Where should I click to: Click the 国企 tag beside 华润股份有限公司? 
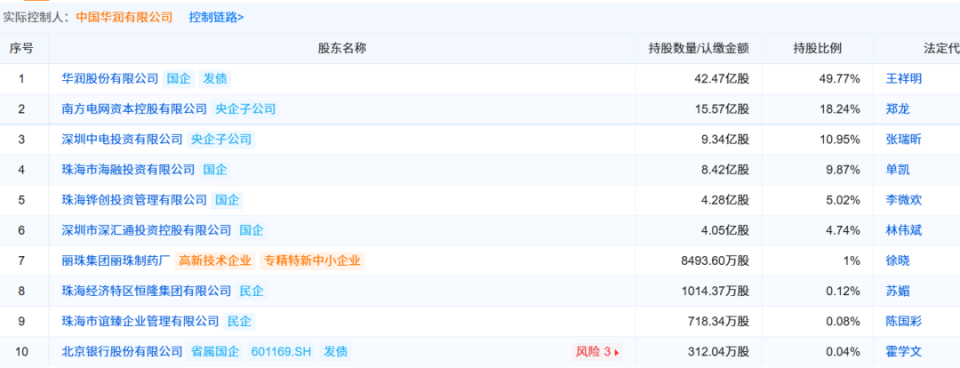tap(179, 78)
